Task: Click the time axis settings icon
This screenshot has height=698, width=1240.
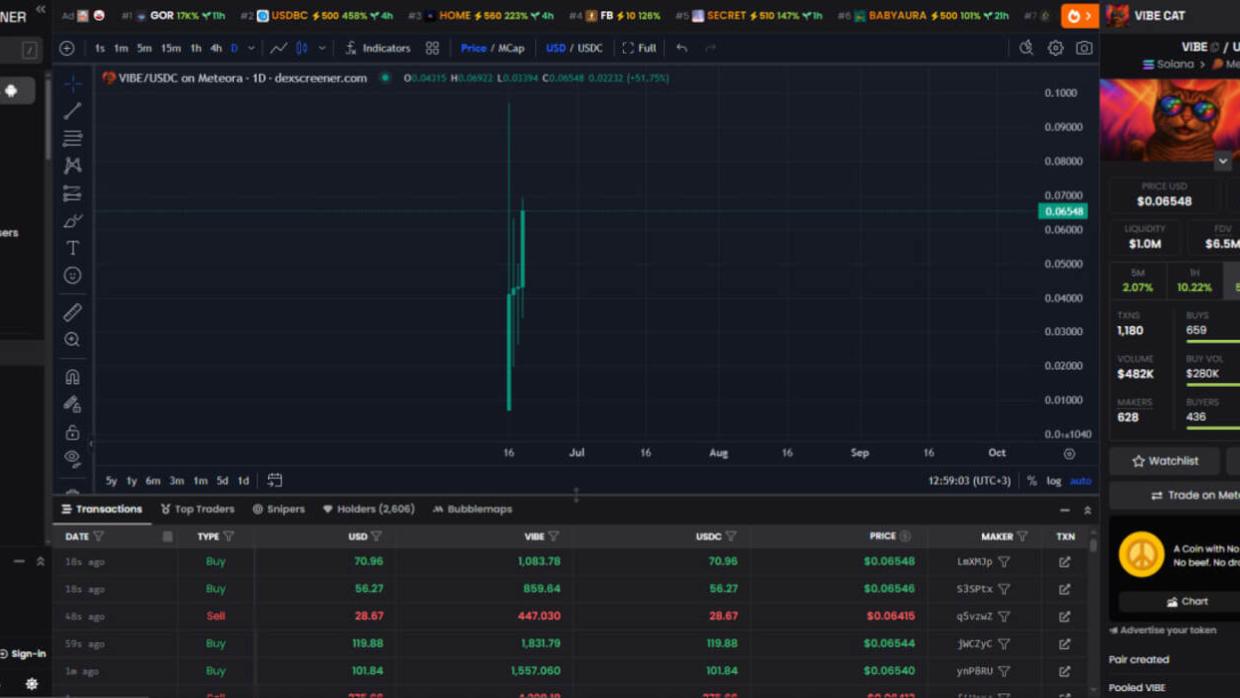Action: (x=1069, y=454)
